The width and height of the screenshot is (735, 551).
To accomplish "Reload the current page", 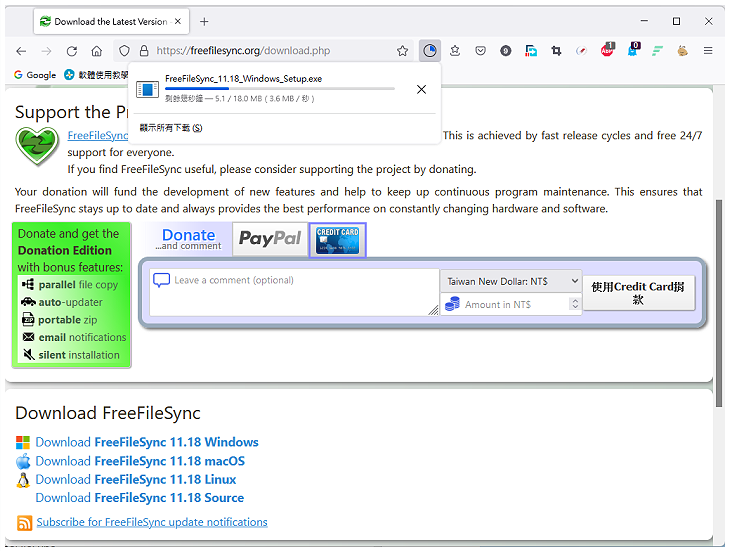I will click(71, 51).
